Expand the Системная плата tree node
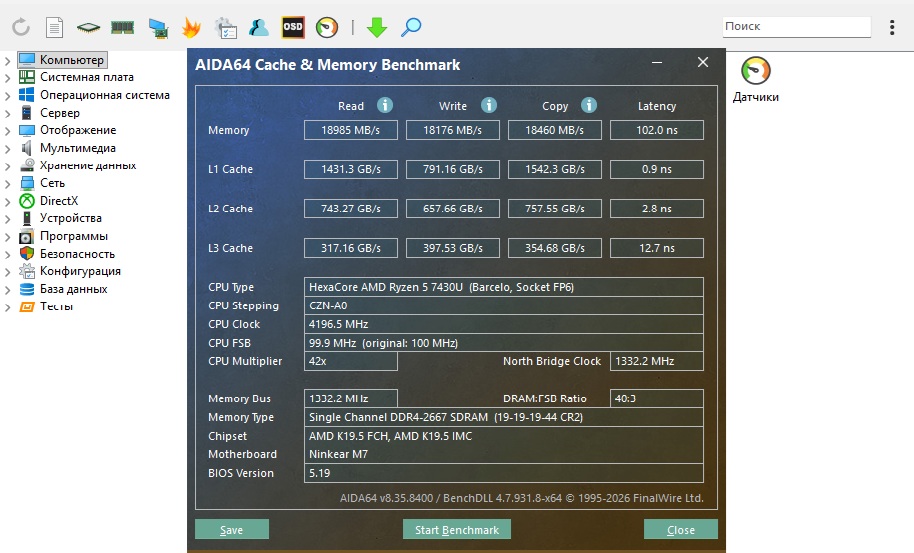Viewport: 914px width, 553px height. (8, 78)
